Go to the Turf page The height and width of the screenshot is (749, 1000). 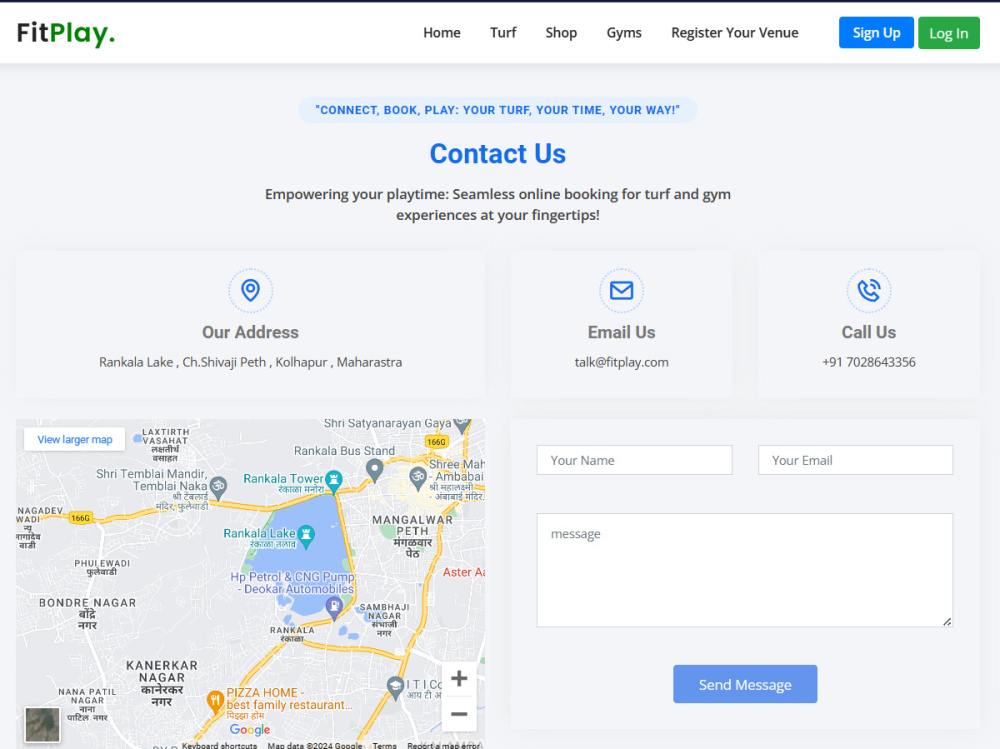pyautogui.click(x=503, y=33)
